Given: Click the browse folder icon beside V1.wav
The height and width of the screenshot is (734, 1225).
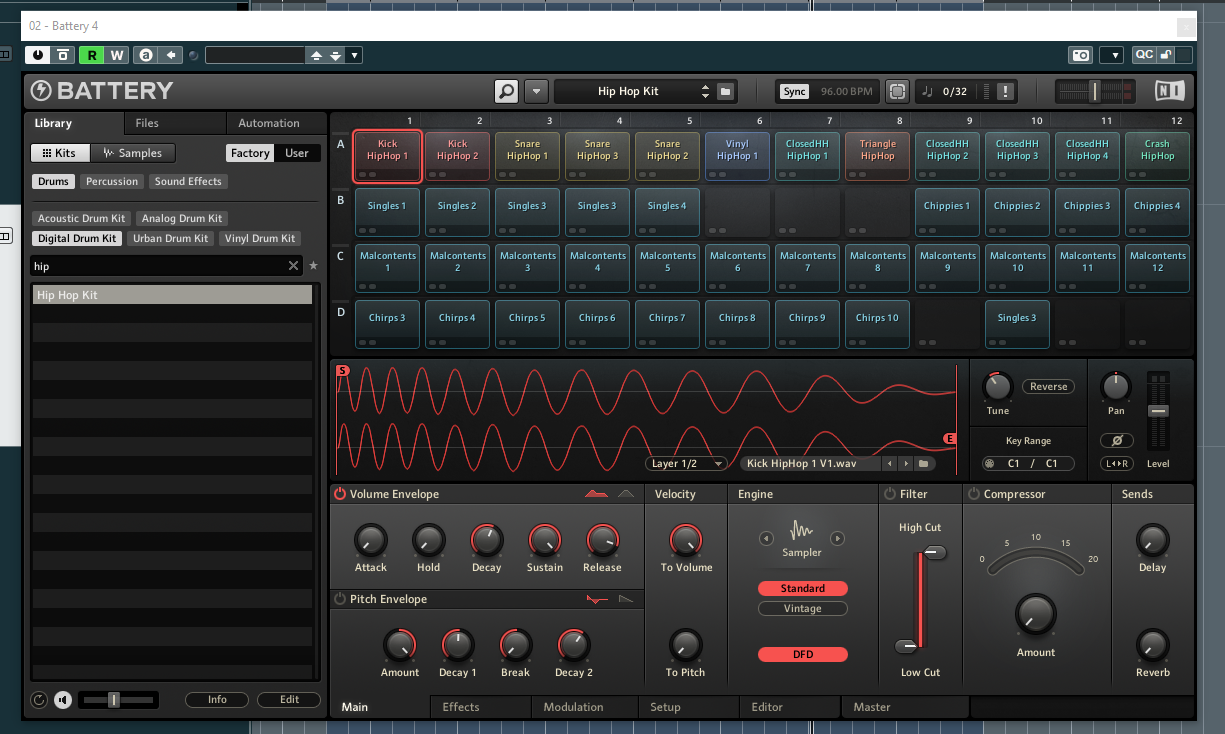Looking at the screenshot, I should 923,463.
